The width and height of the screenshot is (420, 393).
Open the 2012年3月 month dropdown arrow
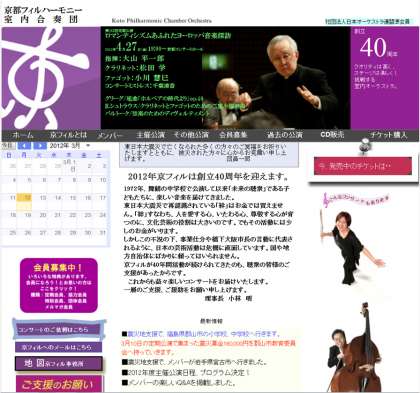click(x=88, y=146)
